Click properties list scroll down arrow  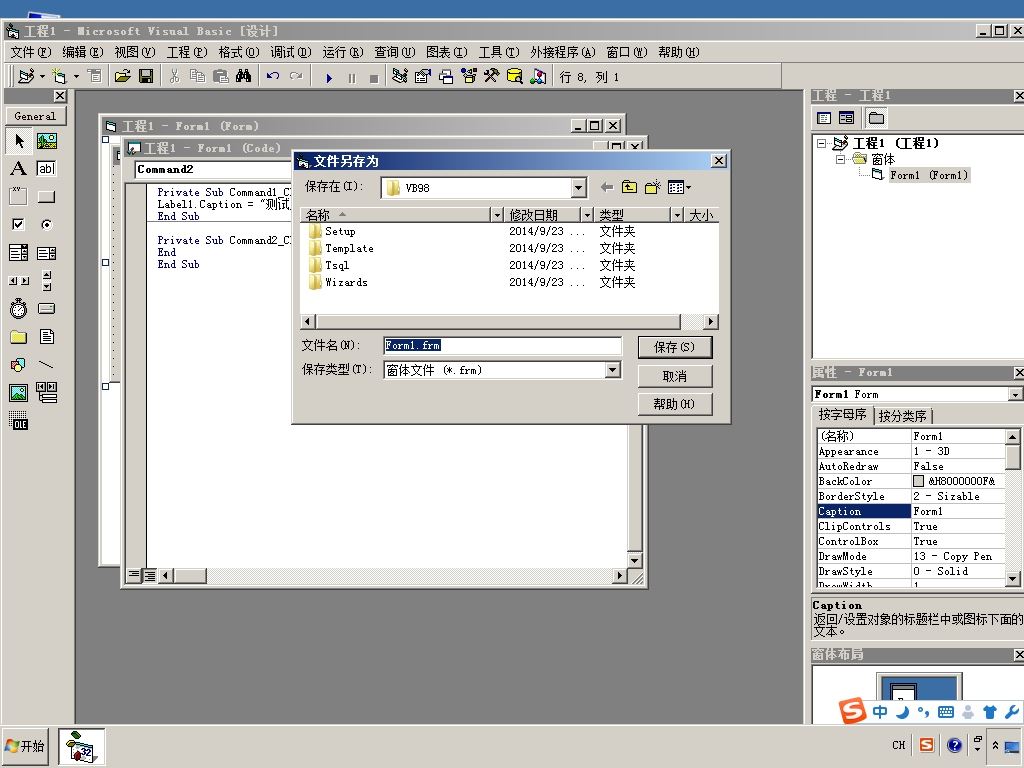click(x=1012, y=579)
